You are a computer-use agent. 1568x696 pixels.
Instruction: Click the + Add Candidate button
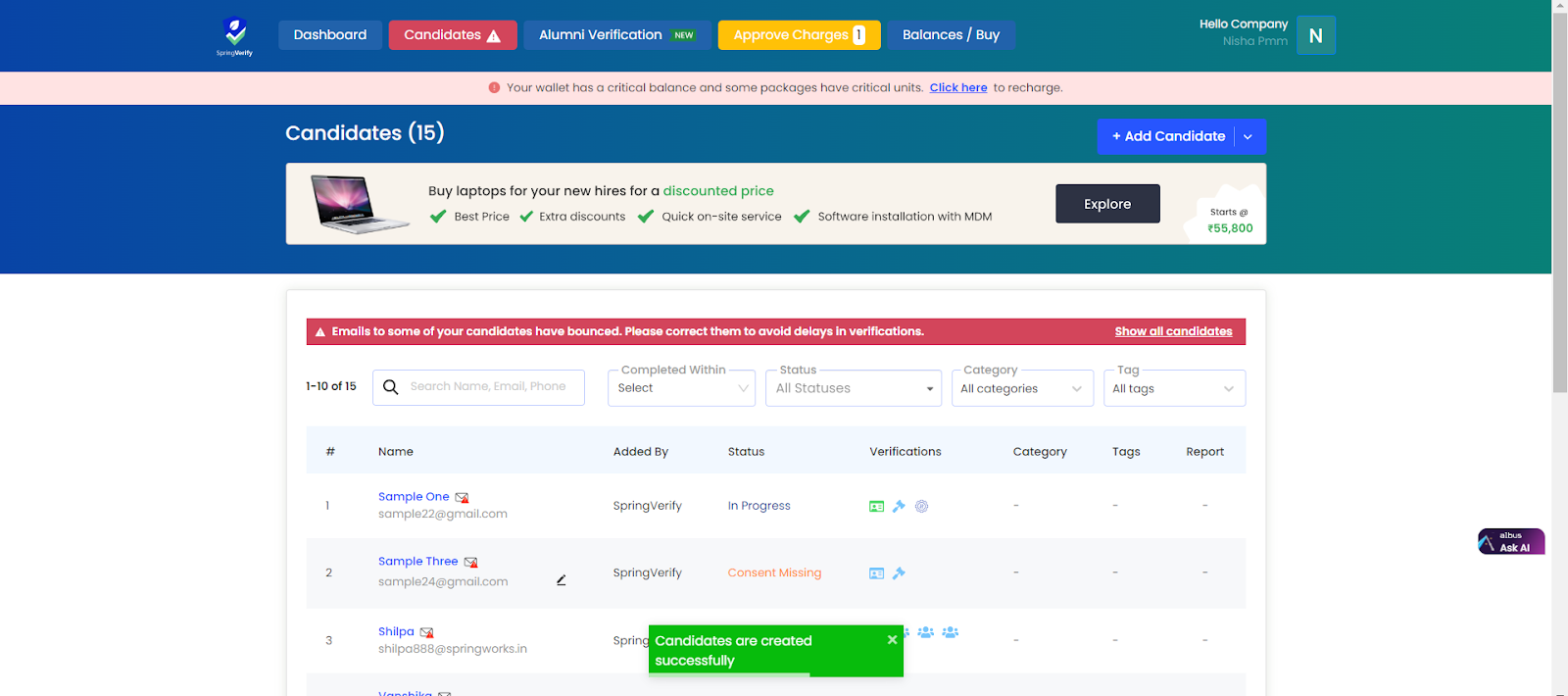click(1167, 136)
